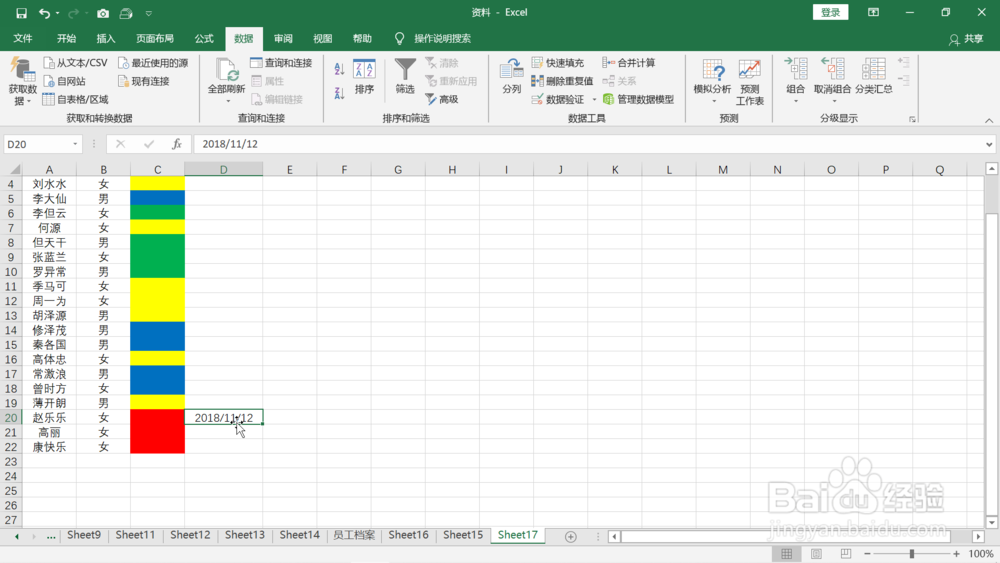The width and height of the screenshot is (1000, 563).
Task: Click the Share (共享) button
Action: tap(966, 39)
